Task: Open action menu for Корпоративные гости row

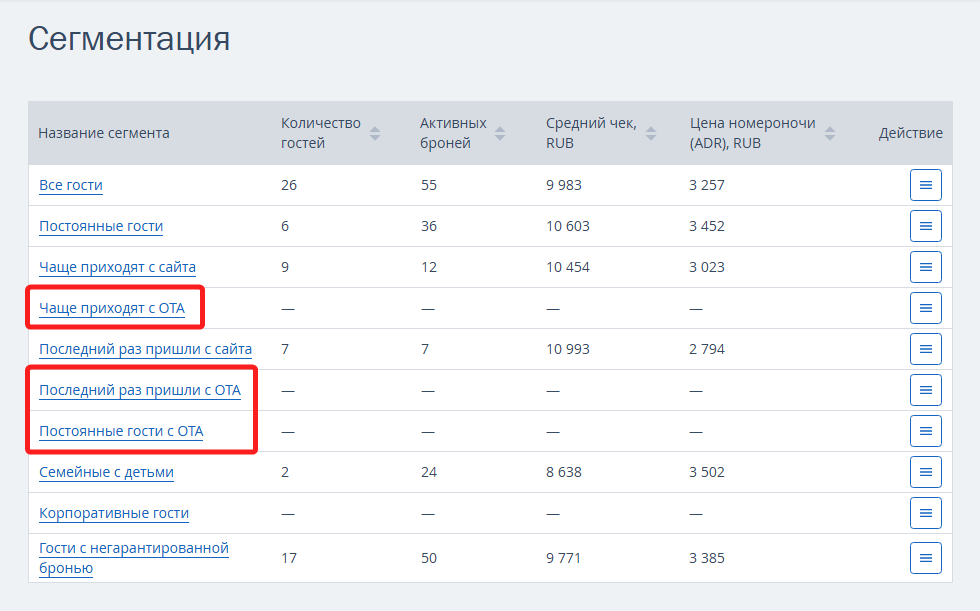Action: [x=926, y=513]
